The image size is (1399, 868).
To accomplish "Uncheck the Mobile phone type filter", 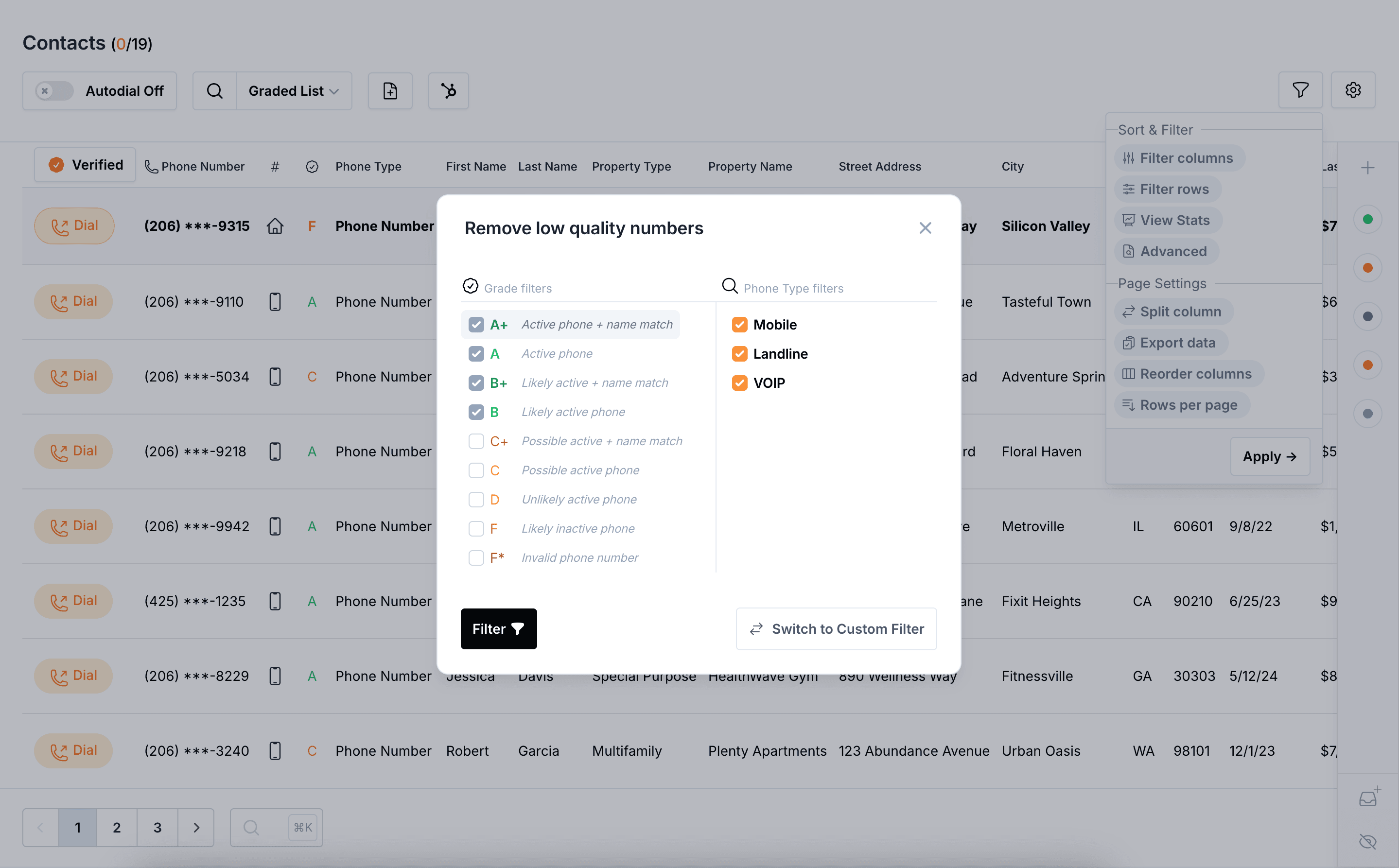I will click(x=739, y=324).
